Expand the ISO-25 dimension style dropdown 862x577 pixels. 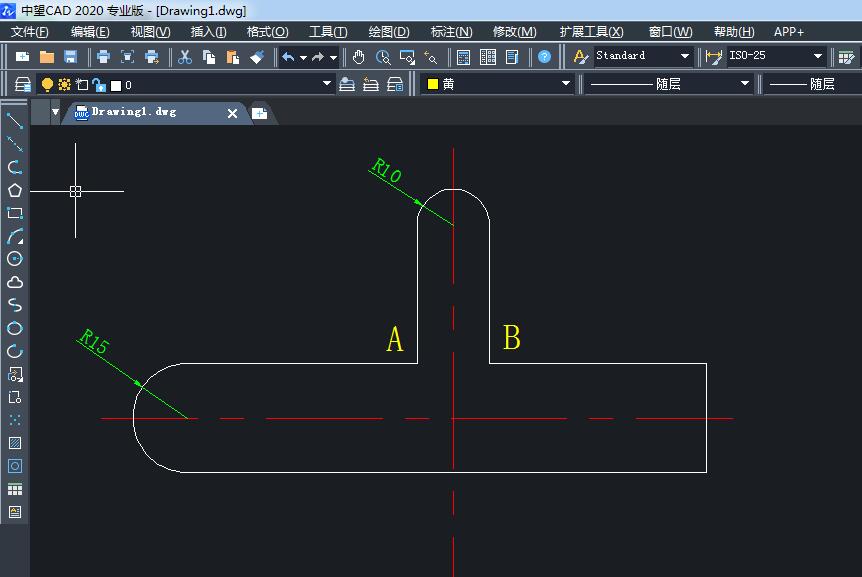point(818,56)
